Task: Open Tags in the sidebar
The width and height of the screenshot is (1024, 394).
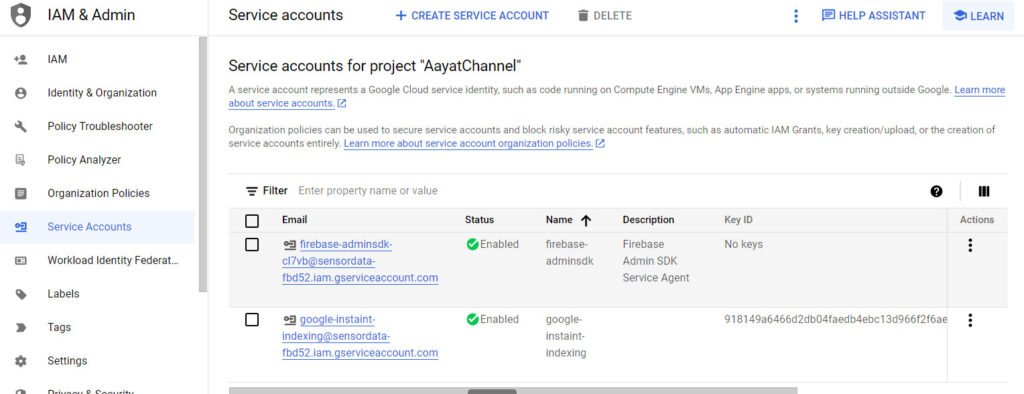Action: click(98, 327)
